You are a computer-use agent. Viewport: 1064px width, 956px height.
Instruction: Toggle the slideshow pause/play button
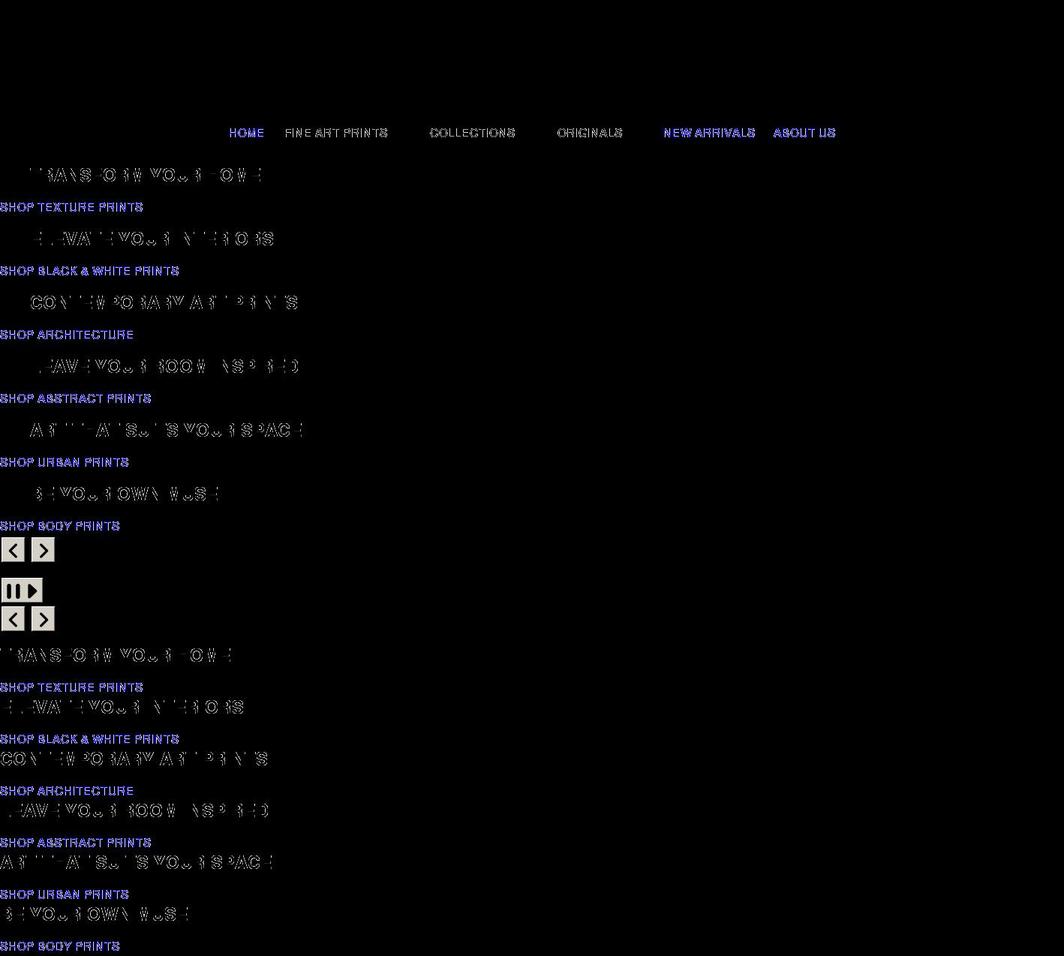[22, 591]
